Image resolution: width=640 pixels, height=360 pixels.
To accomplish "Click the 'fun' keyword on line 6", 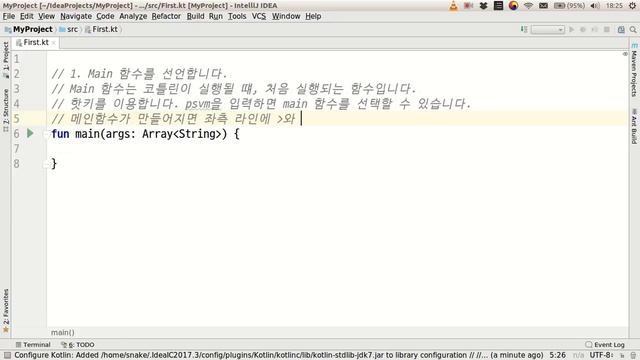I will tap(60, 134).
